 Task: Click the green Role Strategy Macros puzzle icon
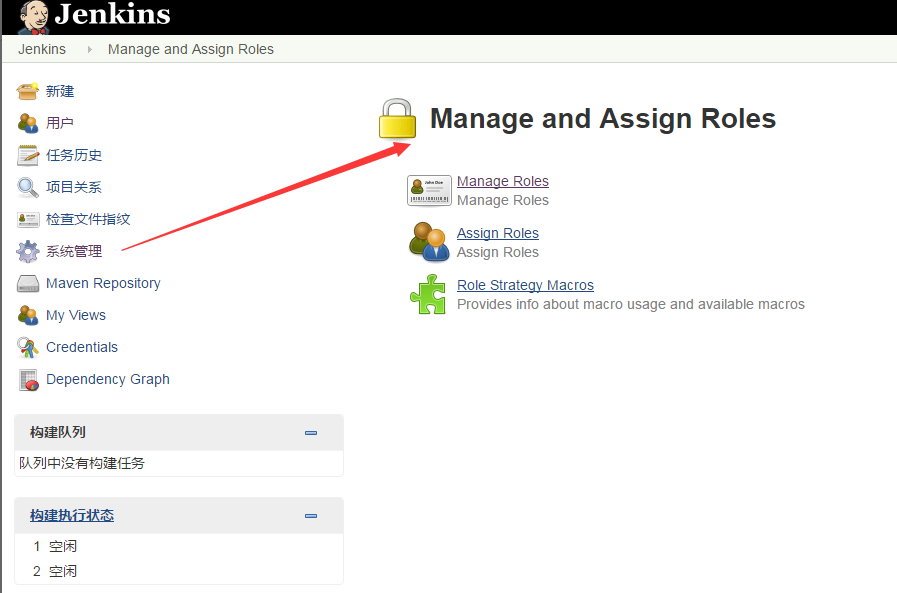[428, 294]
